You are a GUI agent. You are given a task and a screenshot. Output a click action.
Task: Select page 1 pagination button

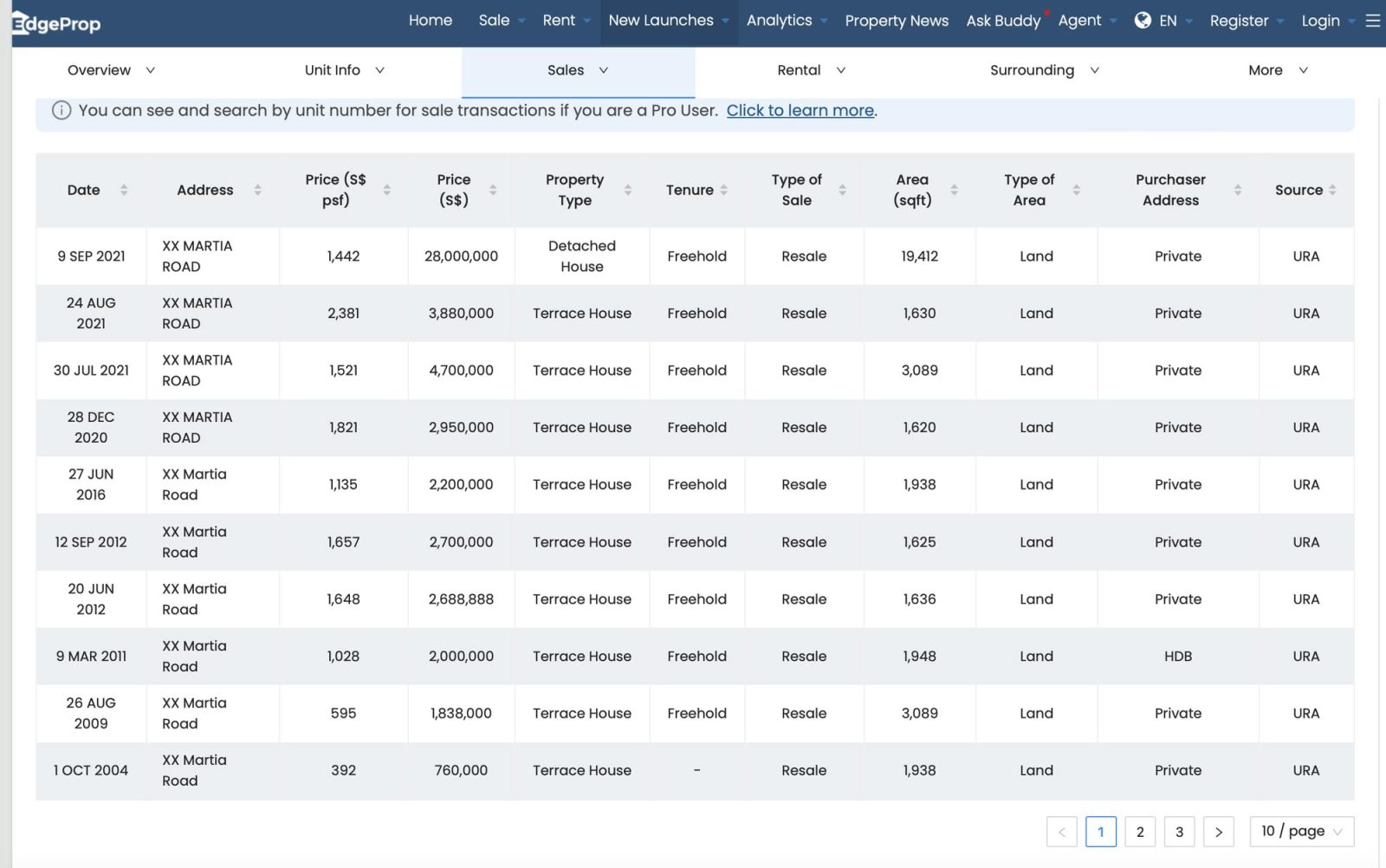coord(1101,832)
